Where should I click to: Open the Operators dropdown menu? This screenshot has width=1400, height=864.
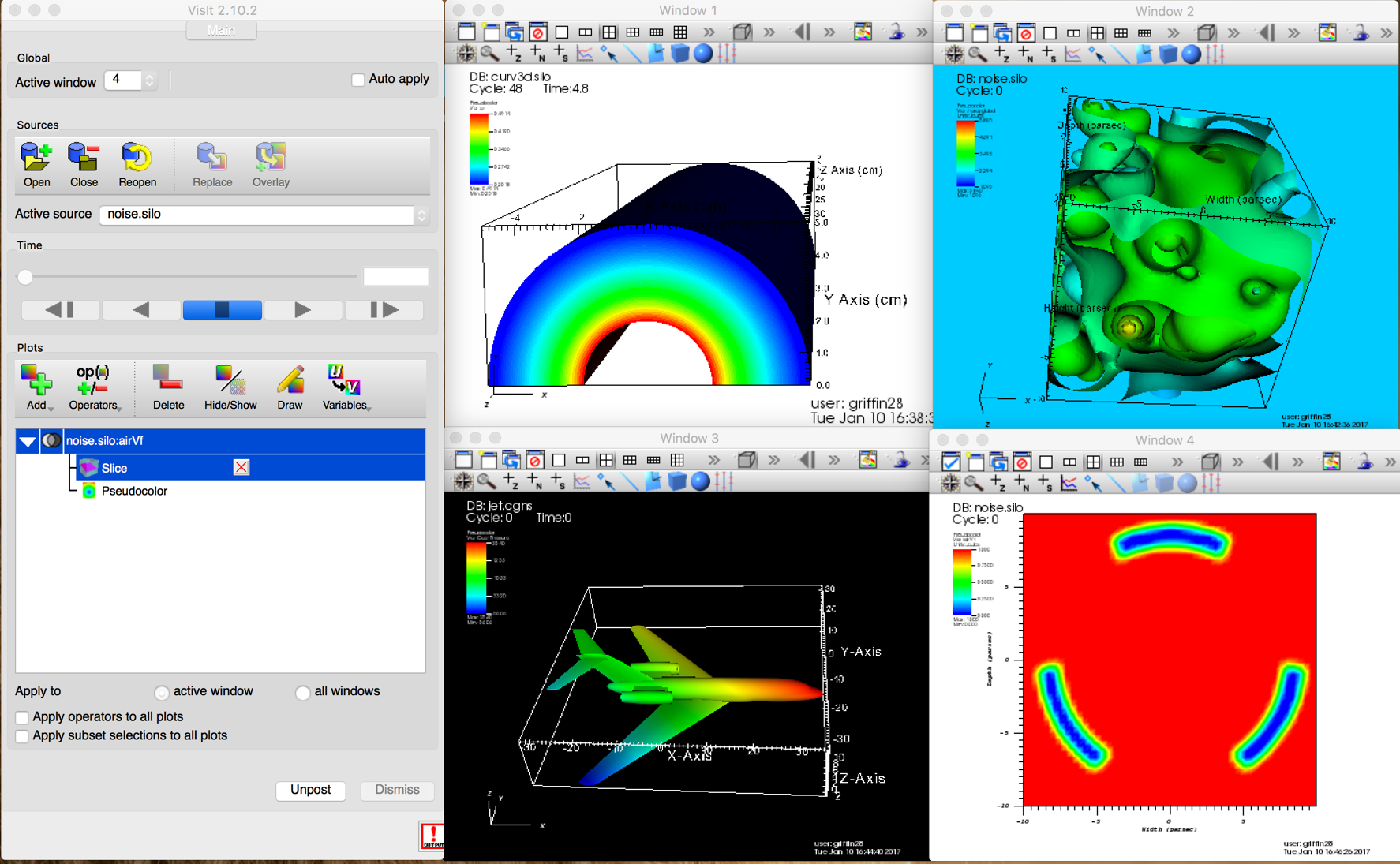[93, 387]
